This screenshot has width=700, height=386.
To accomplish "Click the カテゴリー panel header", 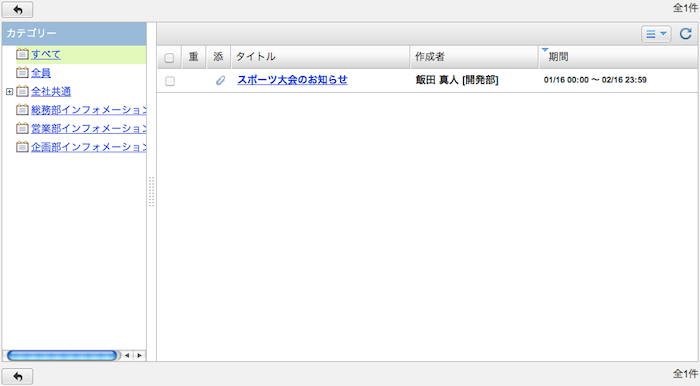I will point(74,33).
